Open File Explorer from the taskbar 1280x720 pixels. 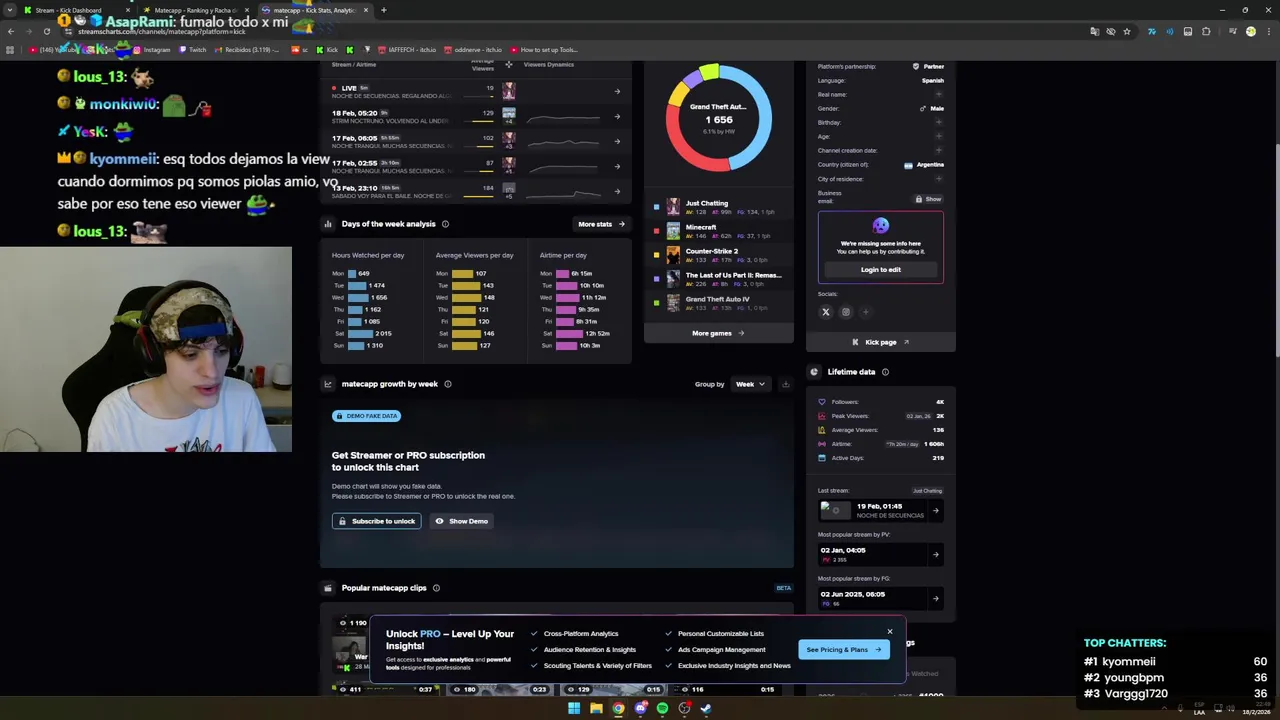[596, 708]
